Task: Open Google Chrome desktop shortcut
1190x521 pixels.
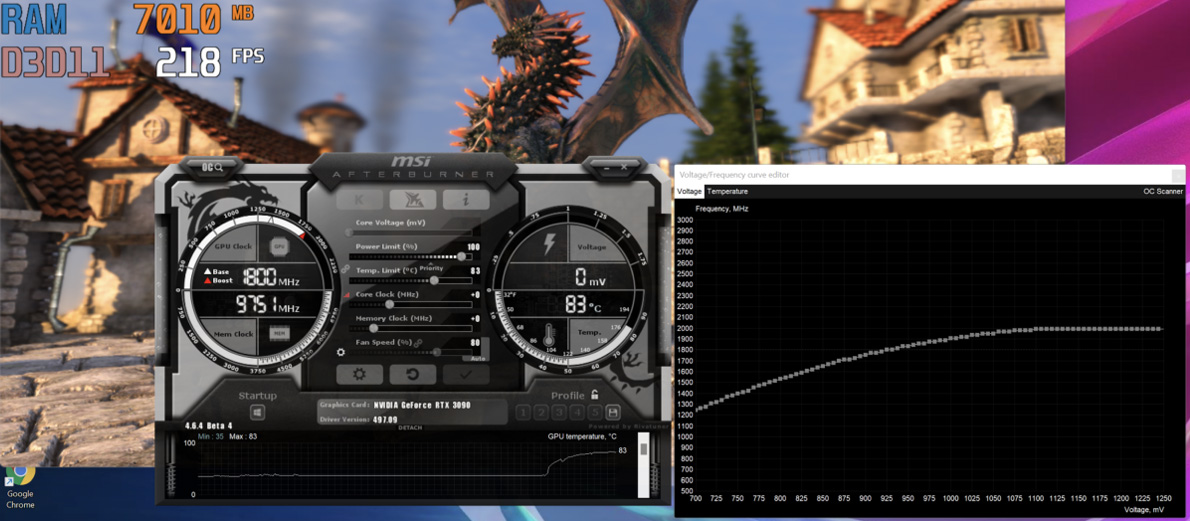Action: [20, 487]
